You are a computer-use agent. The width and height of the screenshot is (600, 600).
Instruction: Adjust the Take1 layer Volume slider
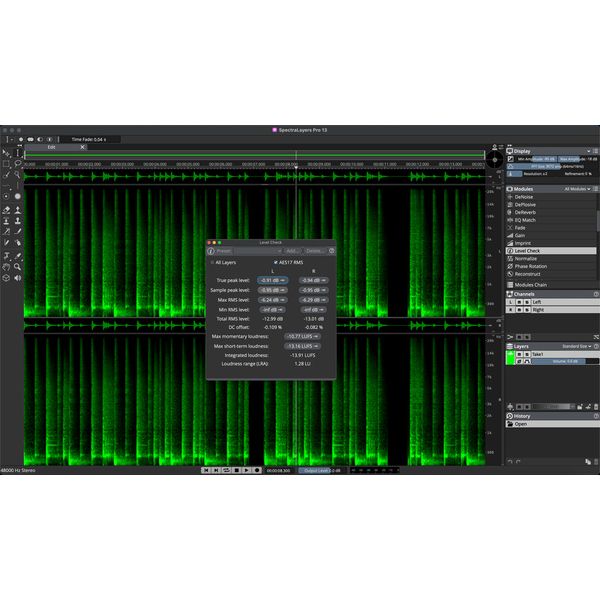click(x=565, y=361)
